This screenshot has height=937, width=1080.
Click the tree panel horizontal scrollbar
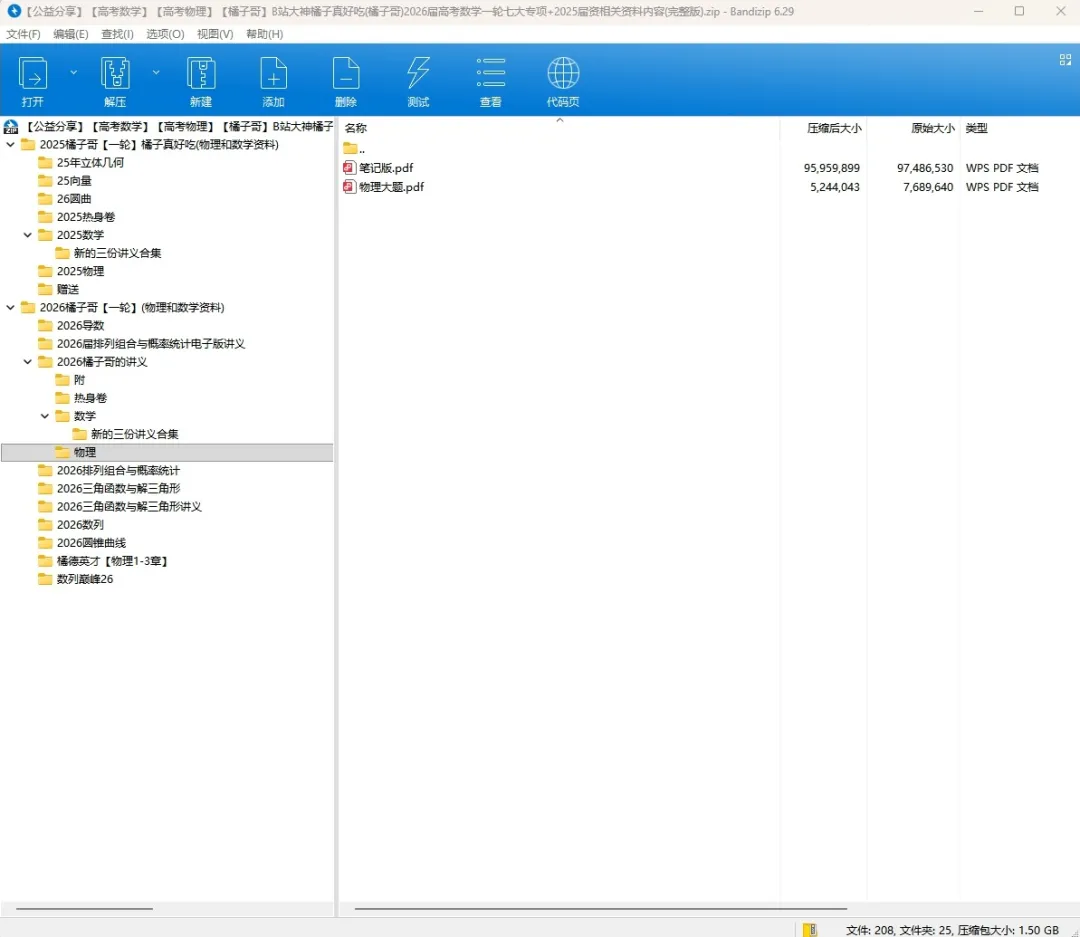pyautogui.click(x=84, y=909)
